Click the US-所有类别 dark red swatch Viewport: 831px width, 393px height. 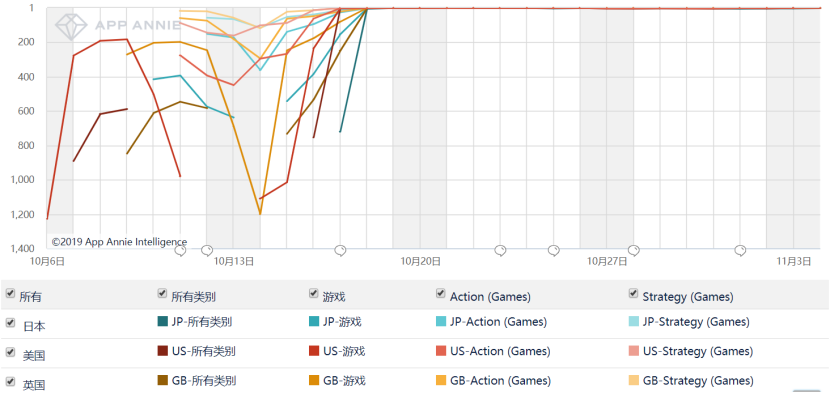point(163,351)
